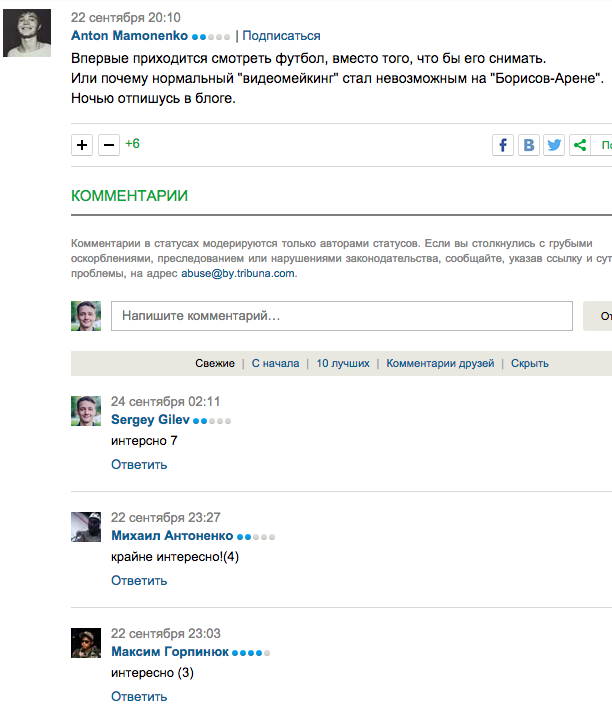Downvote the status with minus button
This screenshot has width=612, height=714.
click(x=109, y=145)
